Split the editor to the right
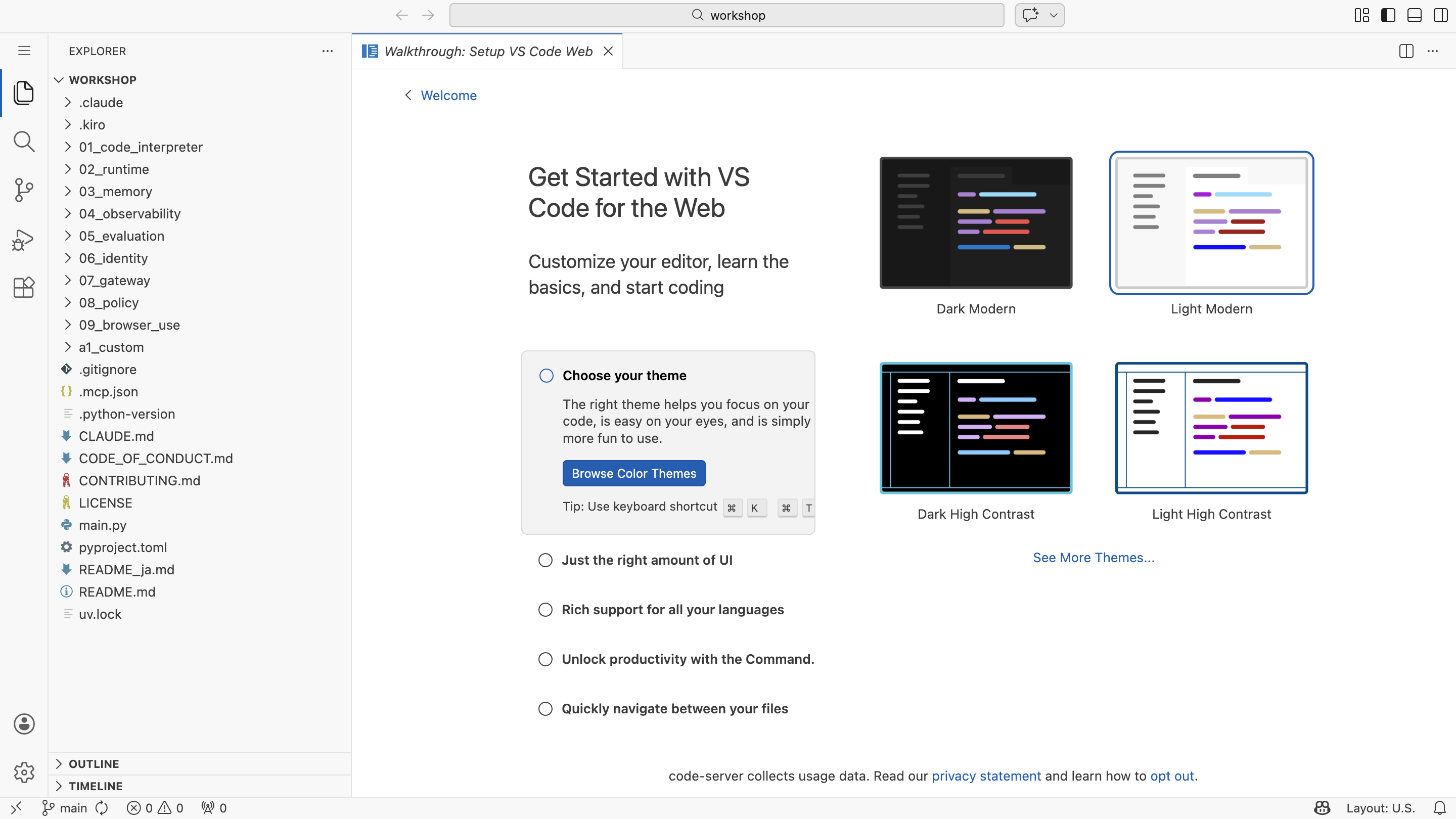This screenshot has height=819, width=1456. click(x=1406, y=51)
